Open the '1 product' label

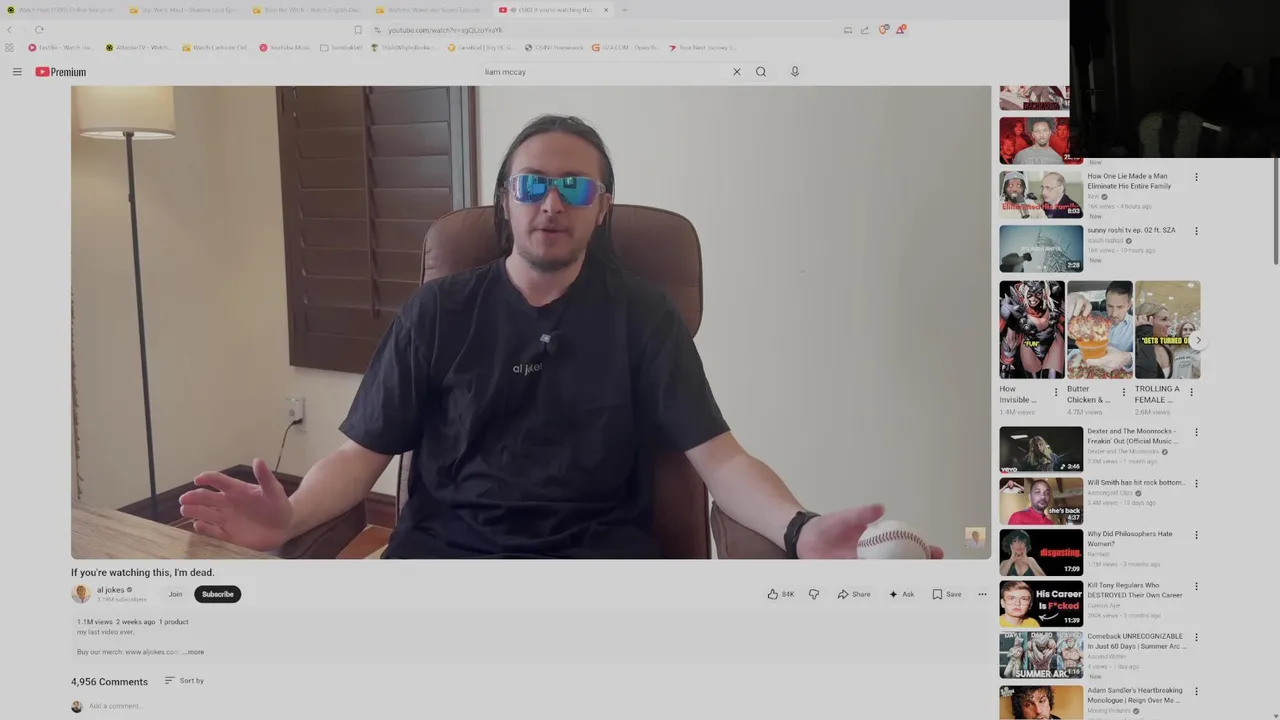coord(174,622)
